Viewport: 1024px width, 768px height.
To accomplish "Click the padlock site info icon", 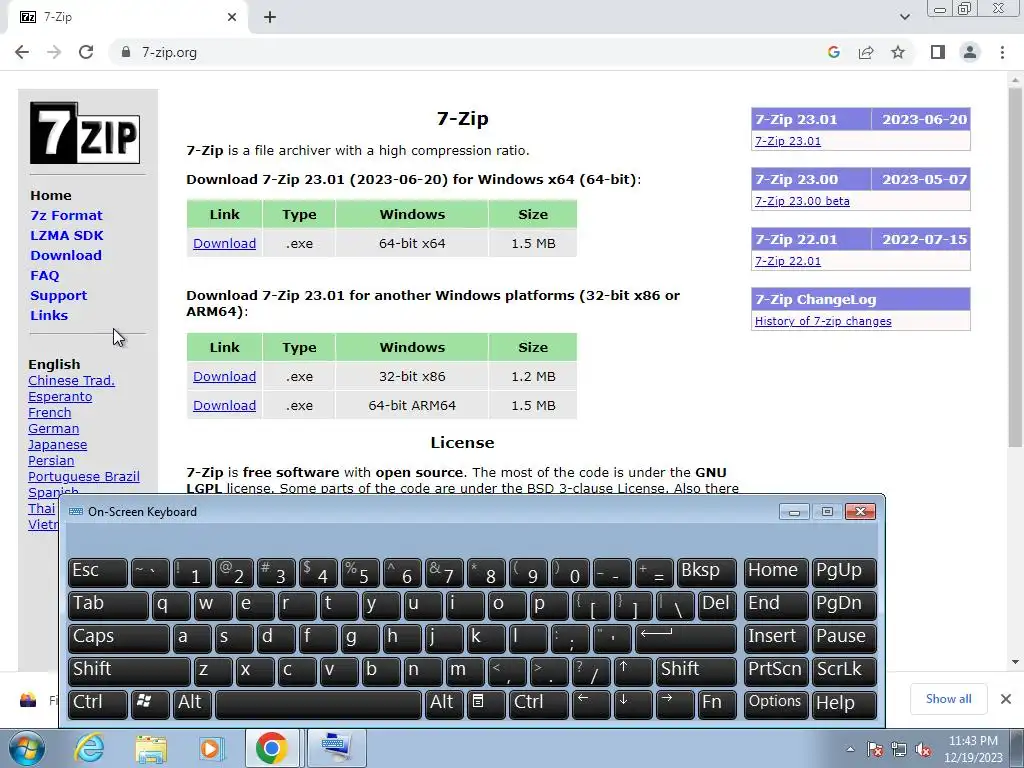I will tap(126, 52).
